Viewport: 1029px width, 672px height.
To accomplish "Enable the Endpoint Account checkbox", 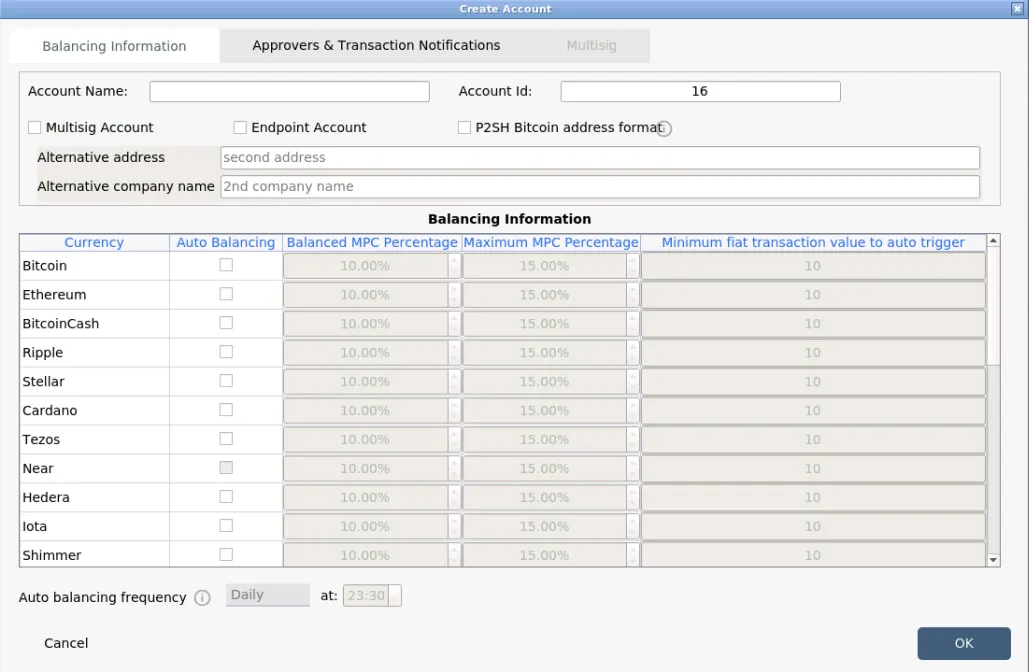I will point(240,127).
